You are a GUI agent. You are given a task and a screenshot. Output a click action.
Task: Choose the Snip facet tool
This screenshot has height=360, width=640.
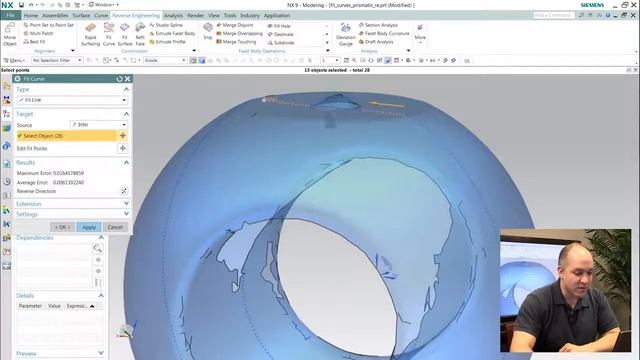tap(208, 31)
